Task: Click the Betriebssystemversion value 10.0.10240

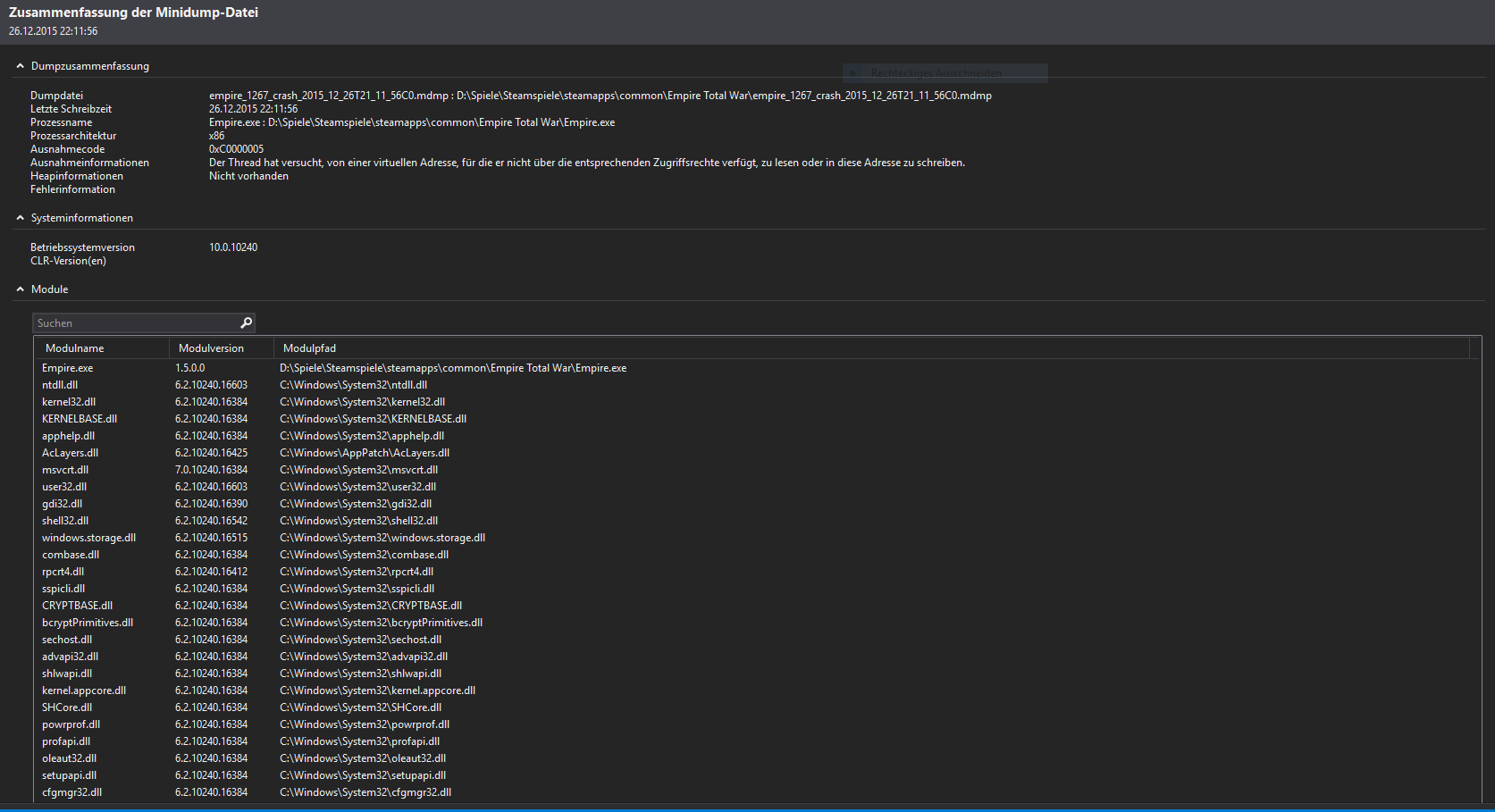Action: click(233, 247)
